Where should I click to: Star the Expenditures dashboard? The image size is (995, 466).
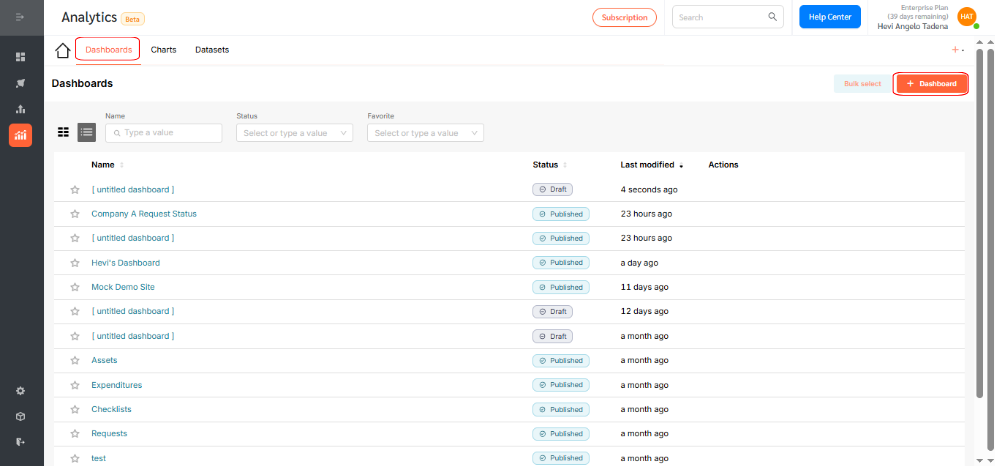[x=75, y=385]
